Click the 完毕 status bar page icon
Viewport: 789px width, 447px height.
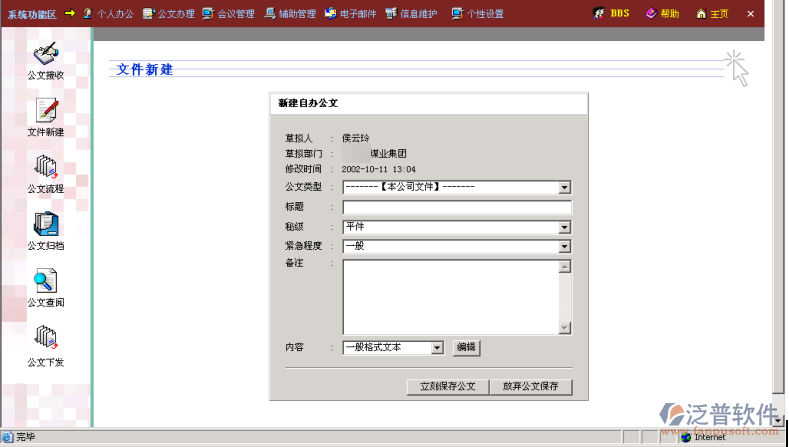[x=7, y=436]
